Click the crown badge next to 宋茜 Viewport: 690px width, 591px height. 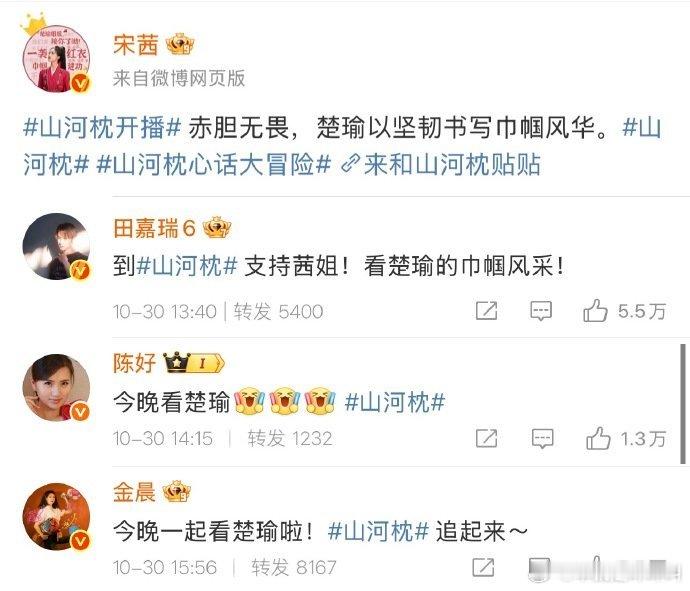(180, 44)
